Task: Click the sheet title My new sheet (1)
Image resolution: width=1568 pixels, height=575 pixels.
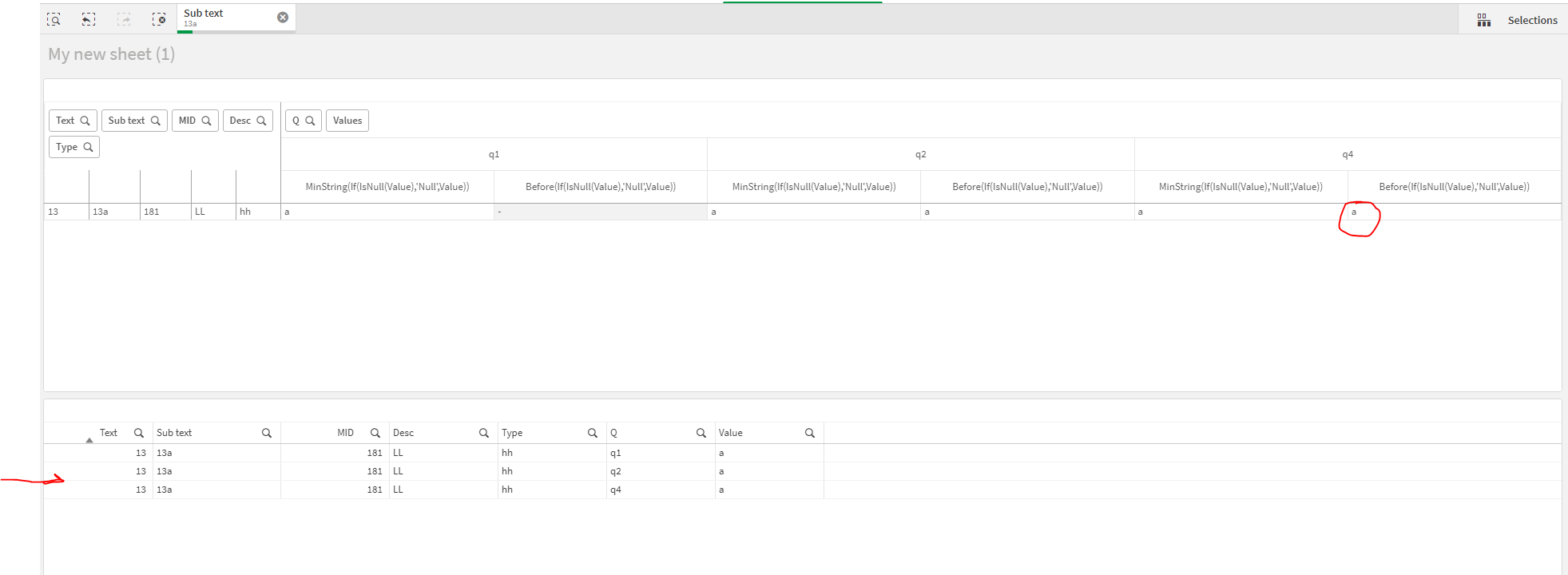Action: [111, 54]
